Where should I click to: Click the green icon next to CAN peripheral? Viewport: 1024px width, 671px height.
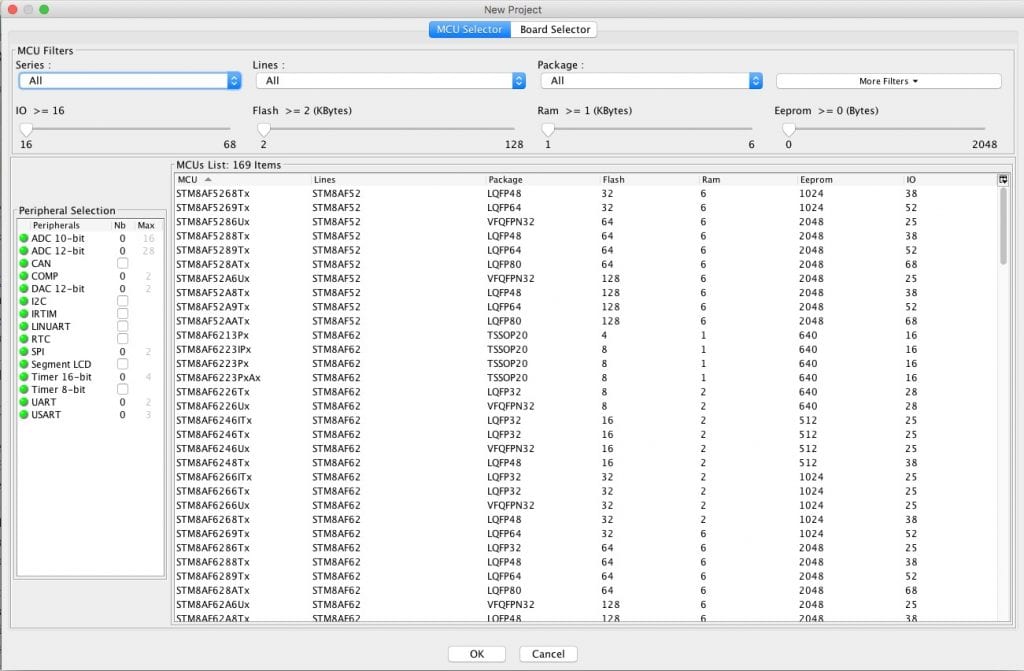point(25,264)
